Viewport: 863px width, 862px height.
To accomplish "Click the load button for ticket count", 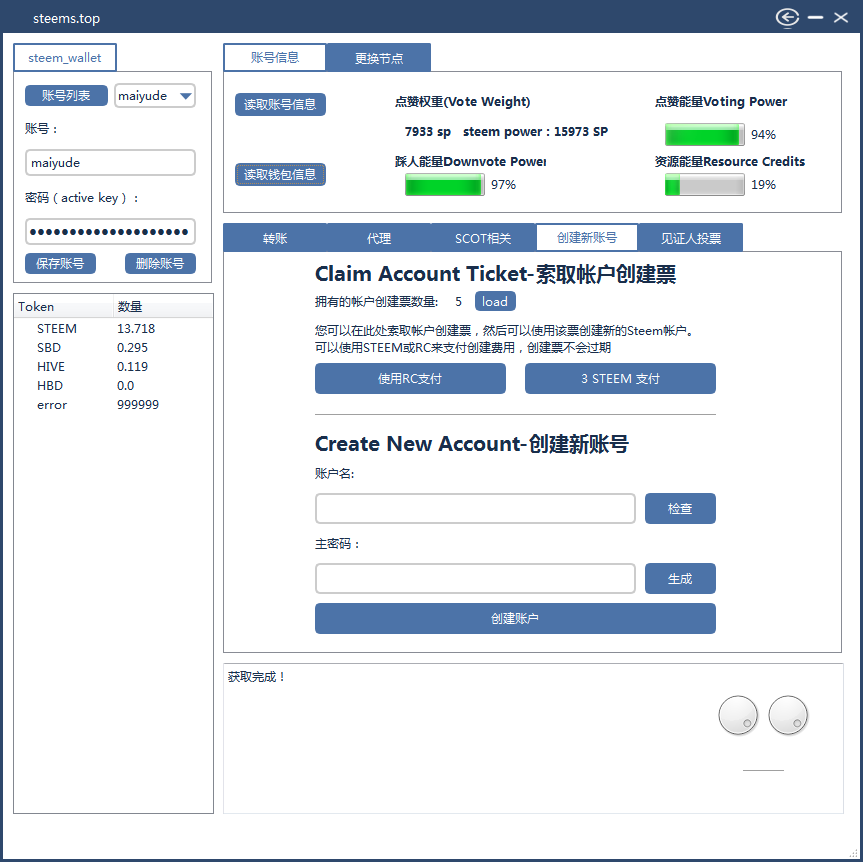I will [x=495, y=302].
